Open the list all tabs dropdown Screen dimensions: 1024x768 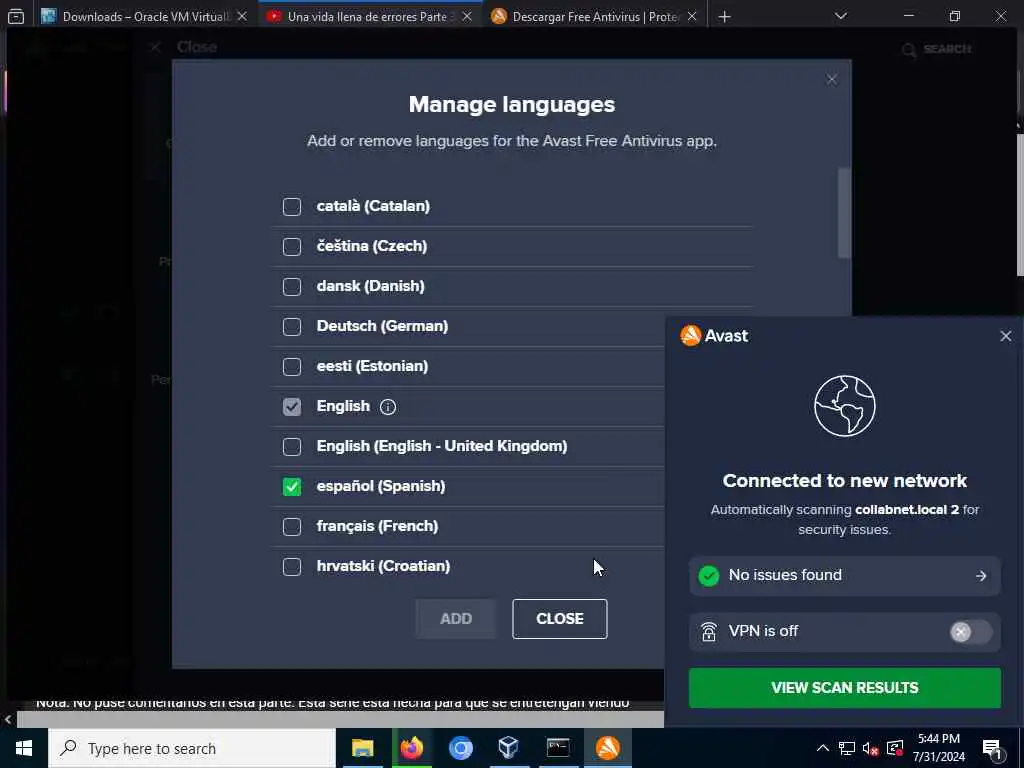[x=841, y=16]
